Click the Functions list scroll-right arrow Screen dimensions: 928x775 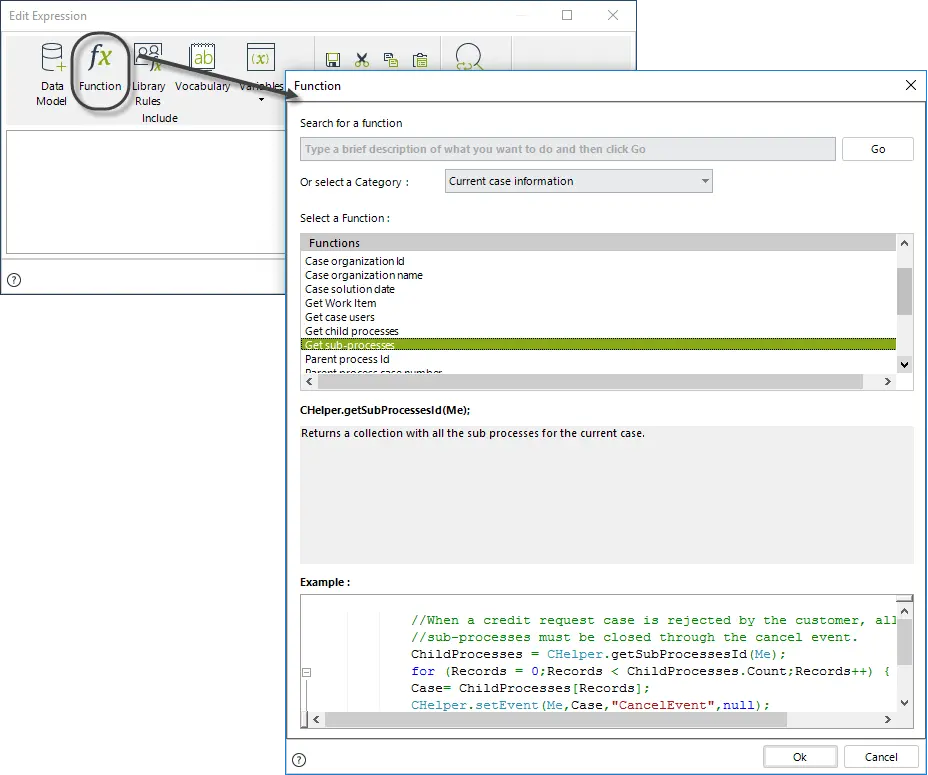[887, 382]
